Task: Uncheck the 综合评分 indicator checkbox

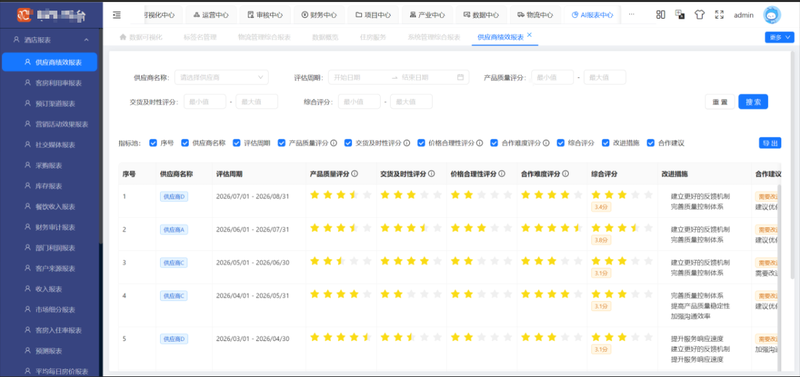Action: point(561,143)
